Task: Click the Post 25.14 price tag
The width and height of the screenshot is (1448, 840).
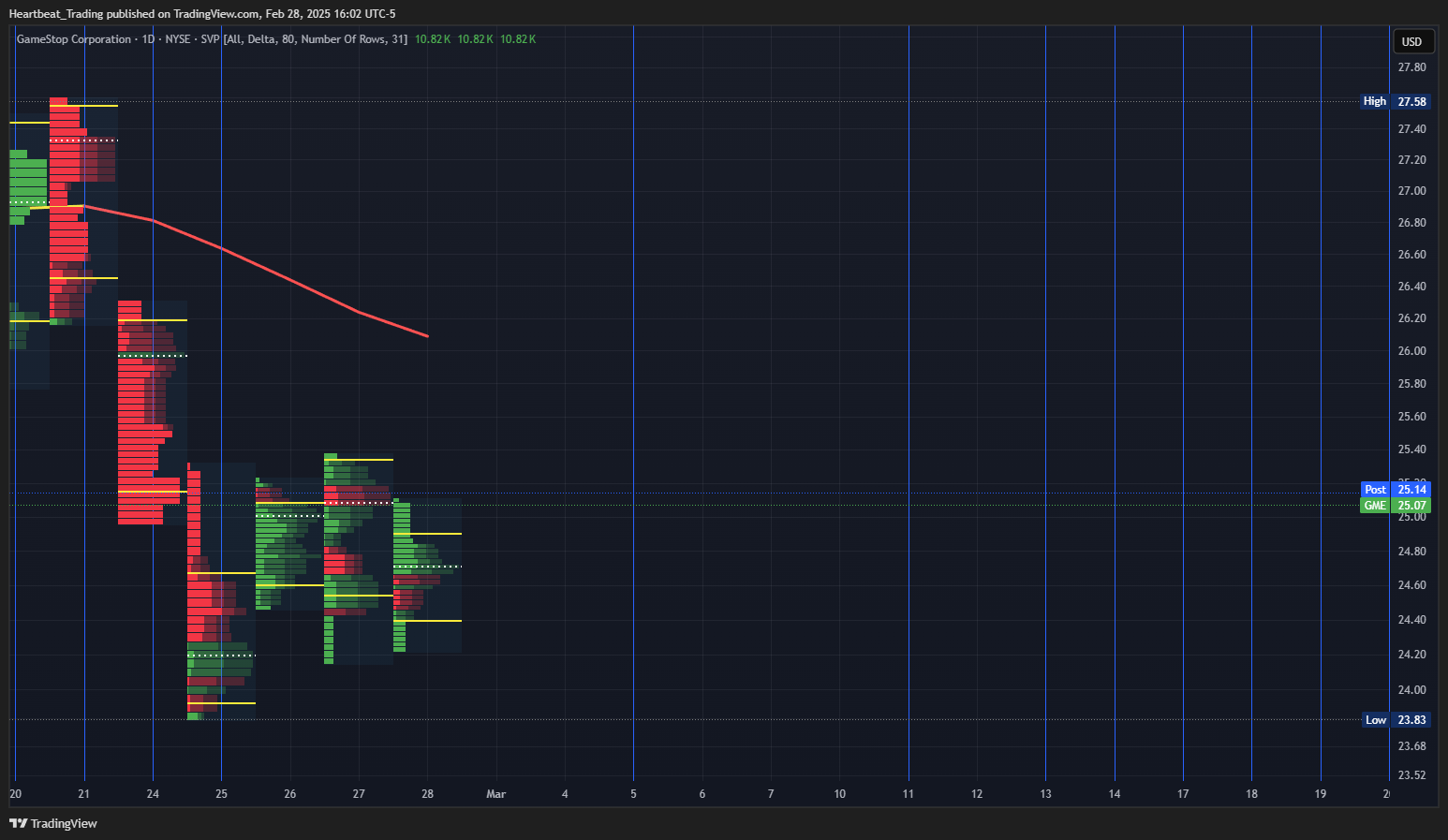Action: coord(1396,490)
